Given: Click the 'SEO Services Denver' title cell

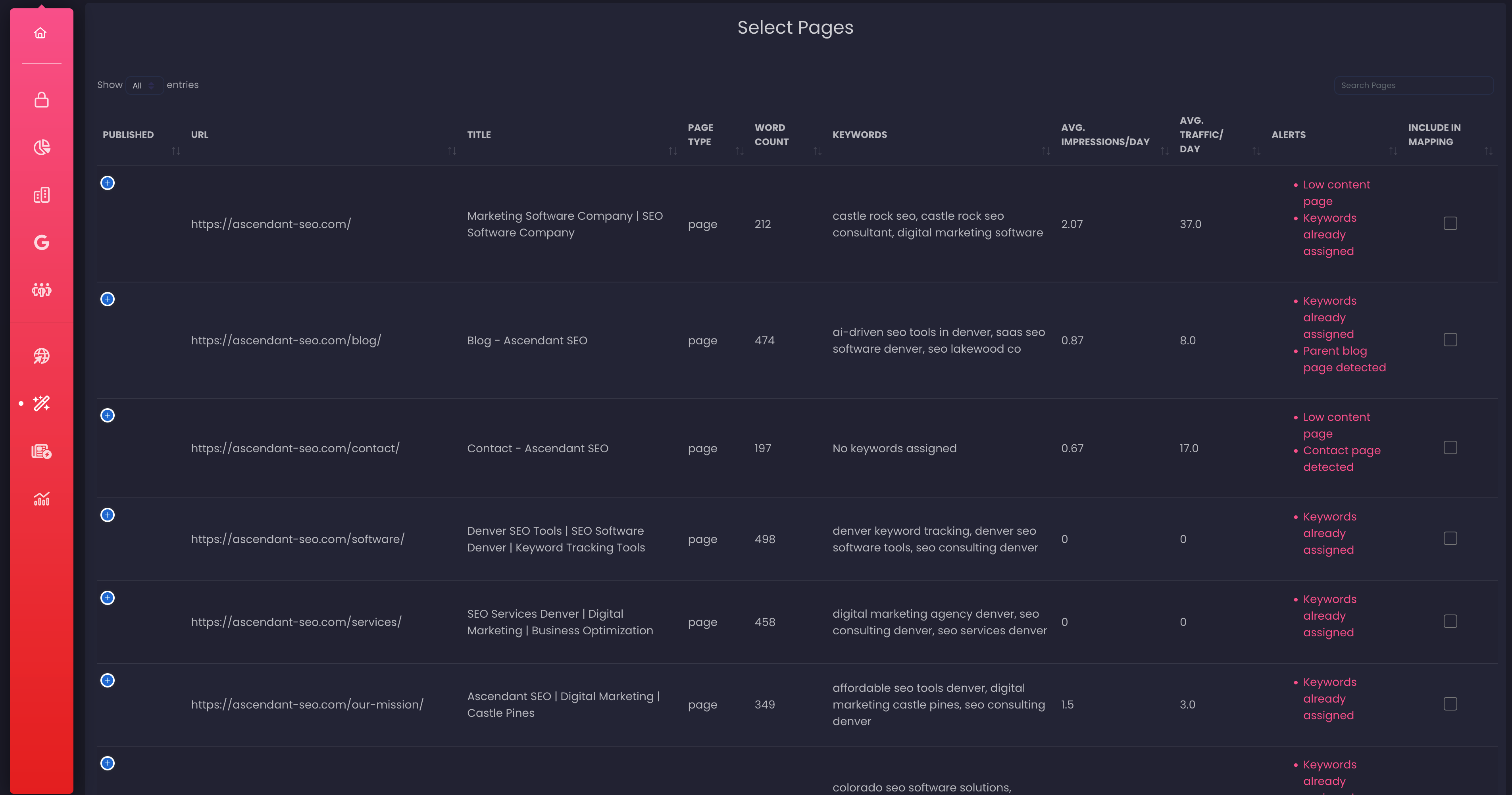Looking at the screenshot, I should click(x=560, y=622).
